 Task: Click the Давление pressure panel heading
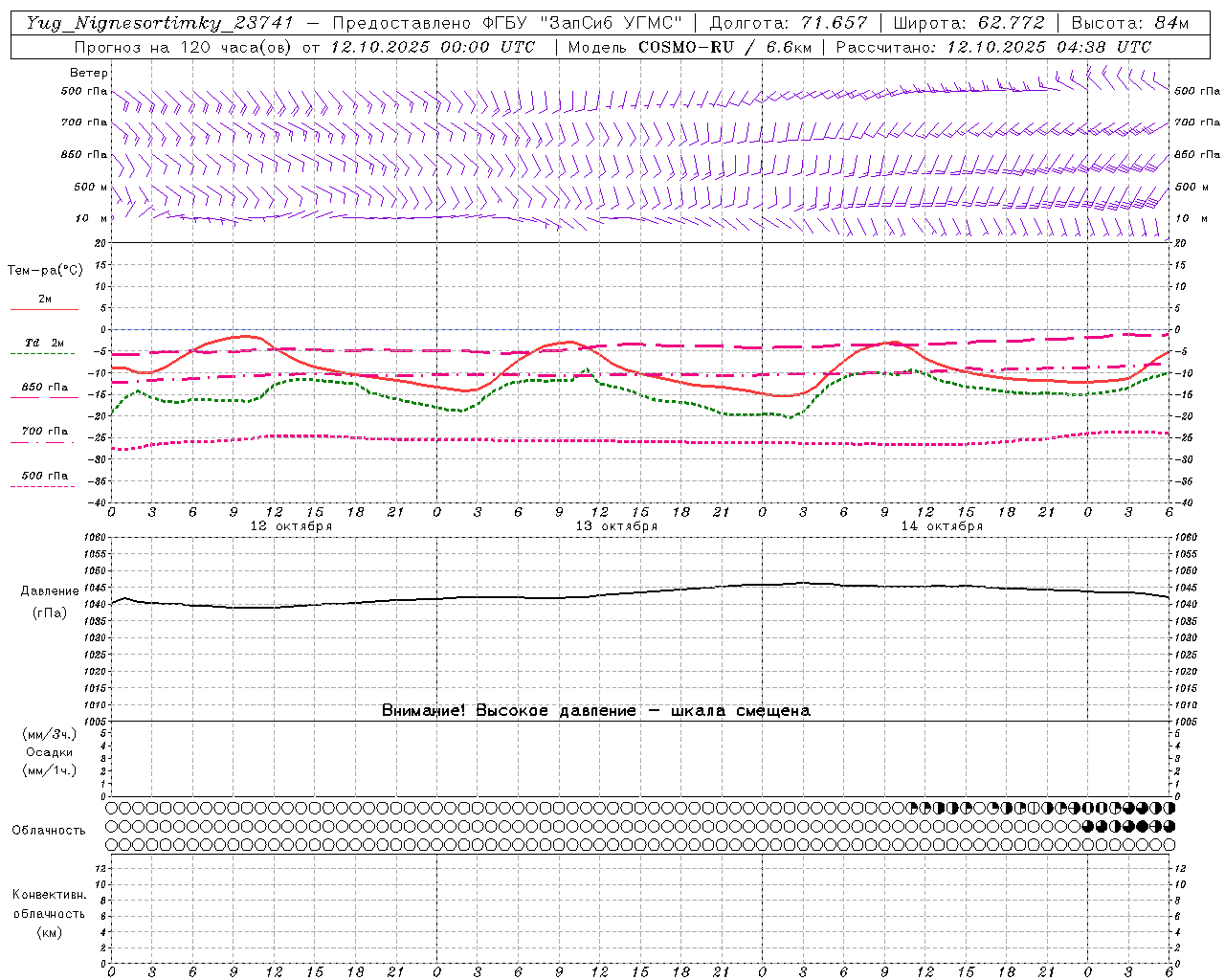coord(50,591)
